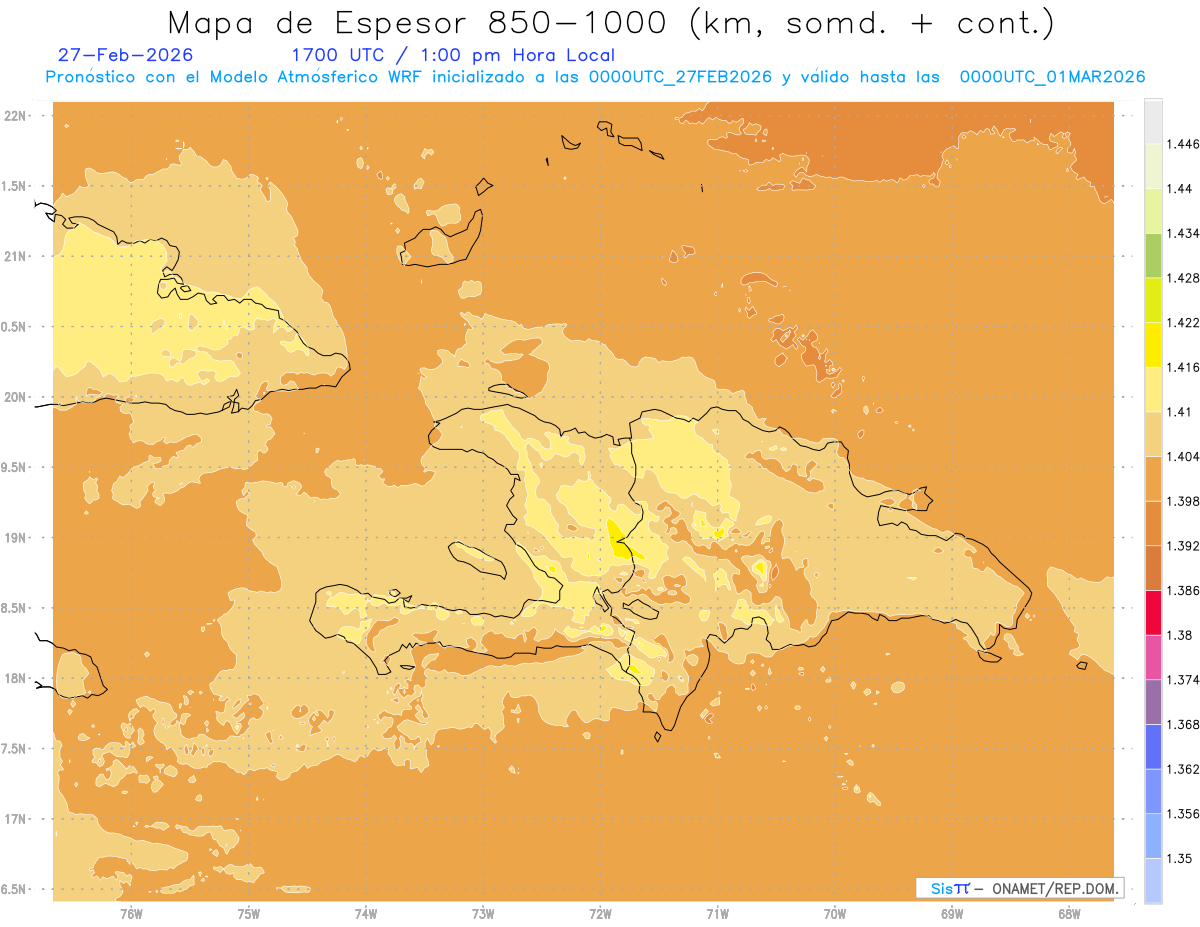Pick the light gray swatch above 1.446
Screen dimensions: 1200x927
1153,121
